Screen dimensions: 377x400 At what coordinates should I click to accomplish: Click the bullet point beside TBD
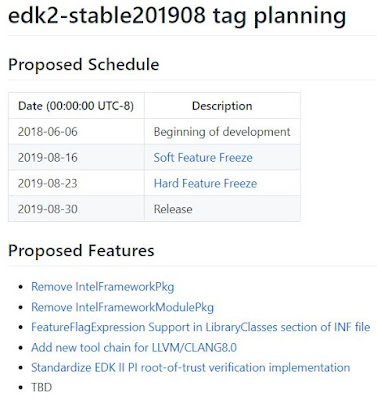[21, 388]
